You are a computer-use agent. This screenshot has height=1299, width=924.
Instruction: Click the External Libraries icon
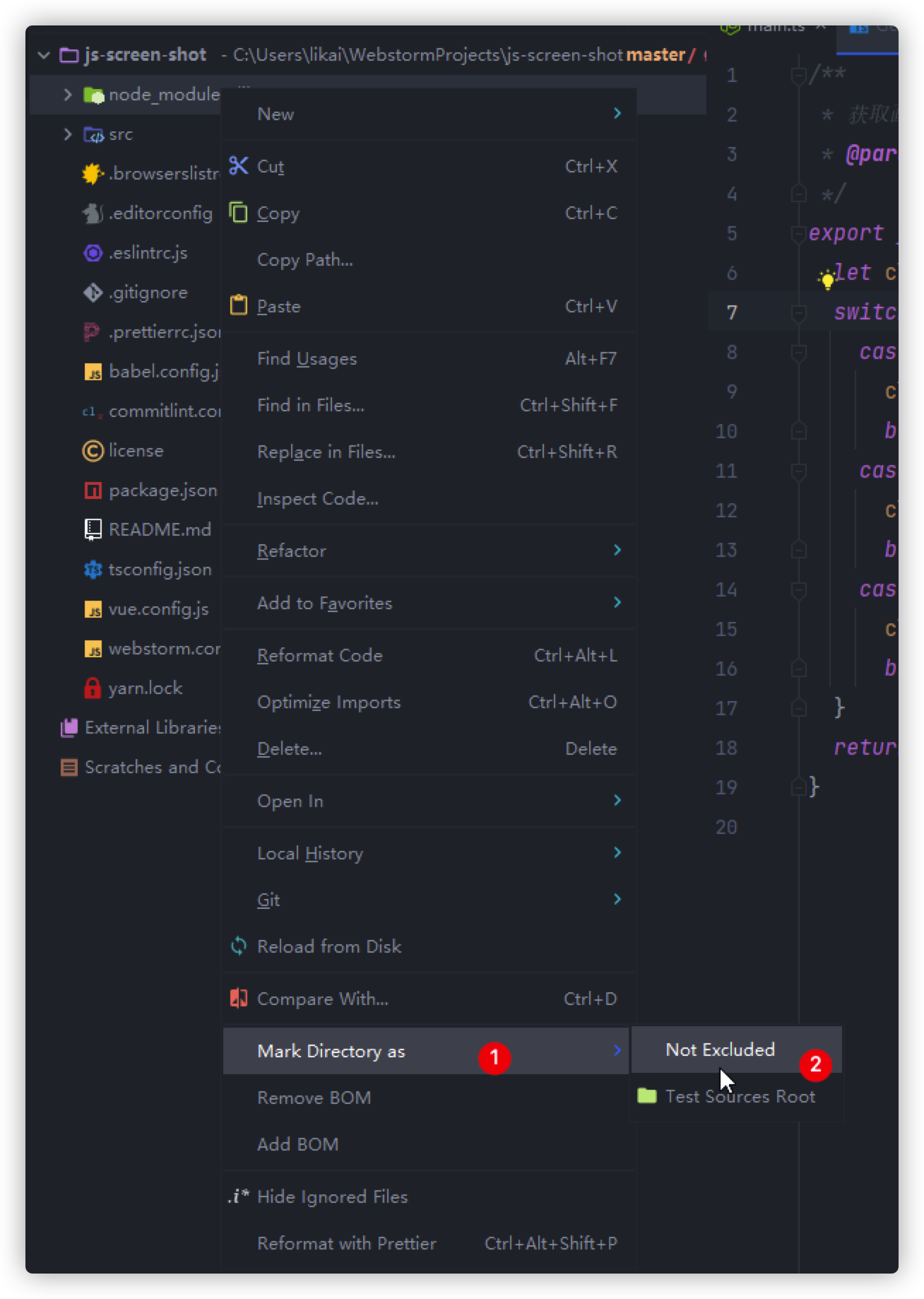pos(69,727)
